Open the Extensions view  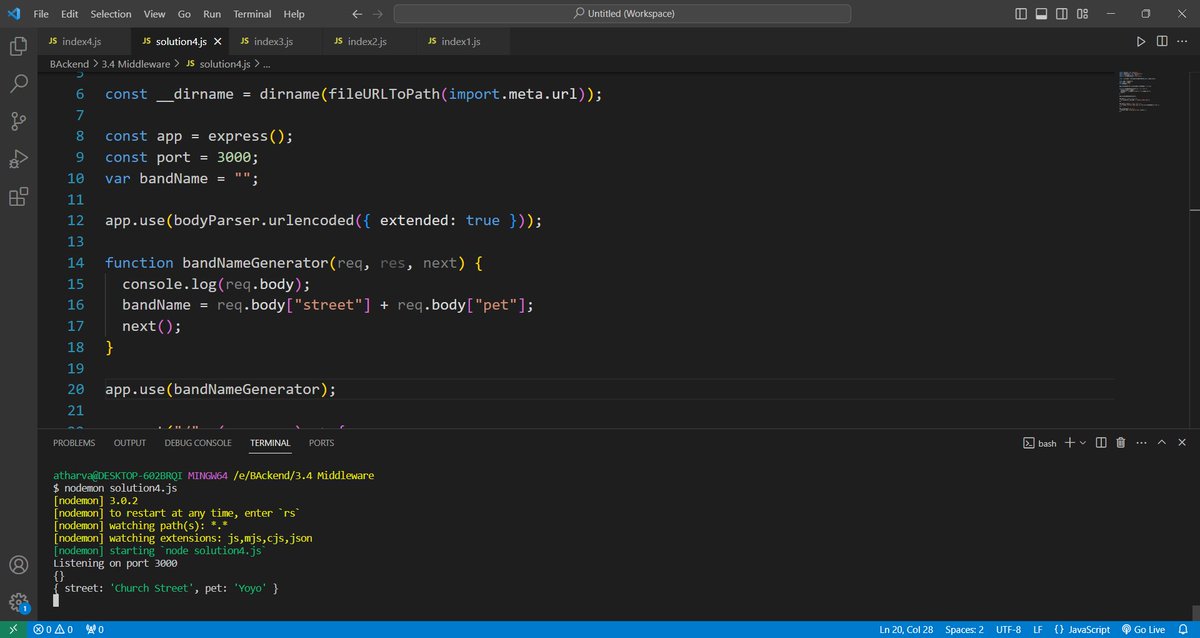[17, 197]
